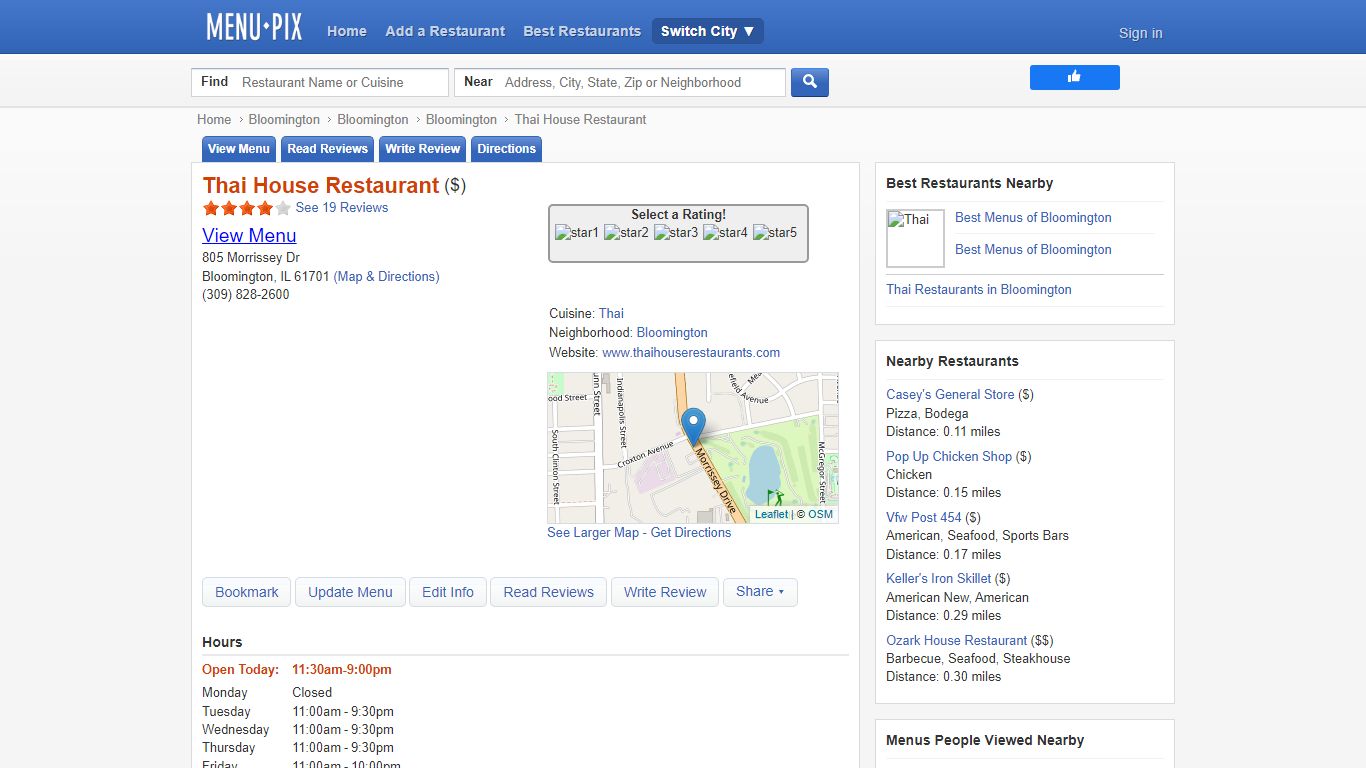Focus the Restaurant Name or Cuisine field
This screenshot has width=1366, height=768.
click(342, 82)
